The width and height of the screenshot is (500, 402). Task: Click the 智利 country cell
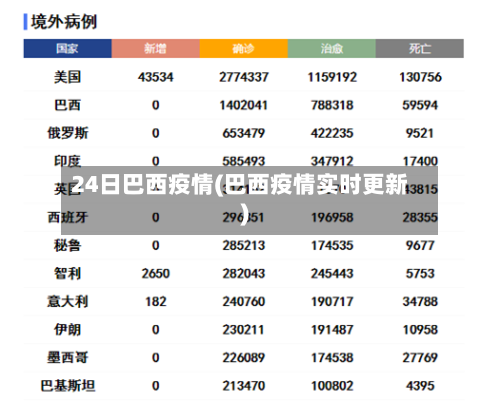click(68, 274)
